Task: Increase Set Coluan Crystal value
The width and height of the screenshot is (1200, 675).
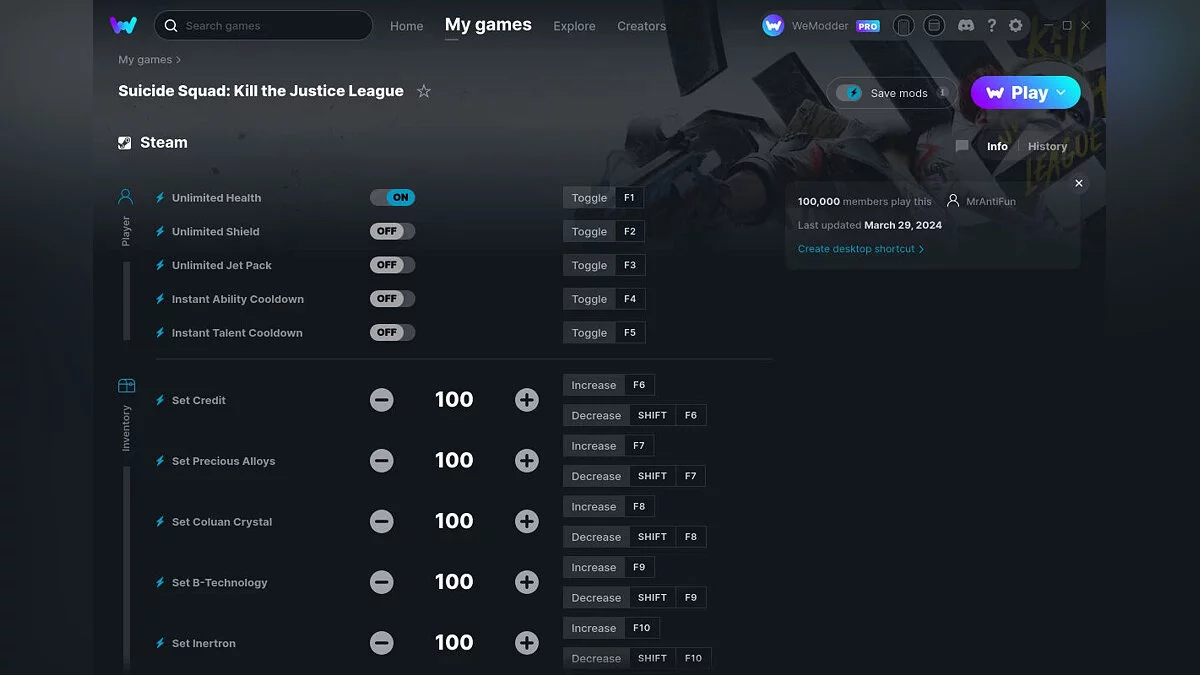Action: click(527, 522)
